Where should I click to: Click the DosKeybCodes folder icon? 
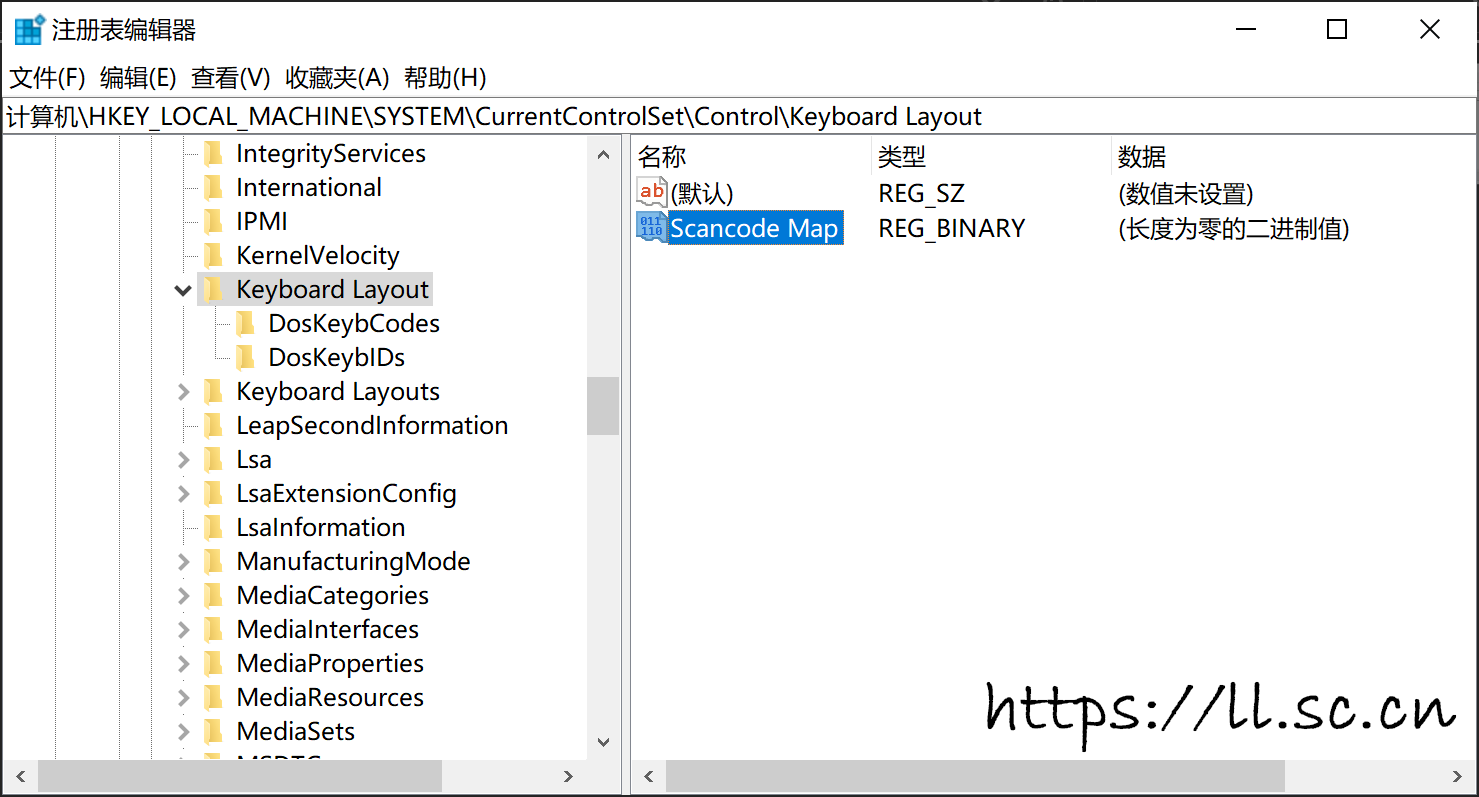pos(245,324)
